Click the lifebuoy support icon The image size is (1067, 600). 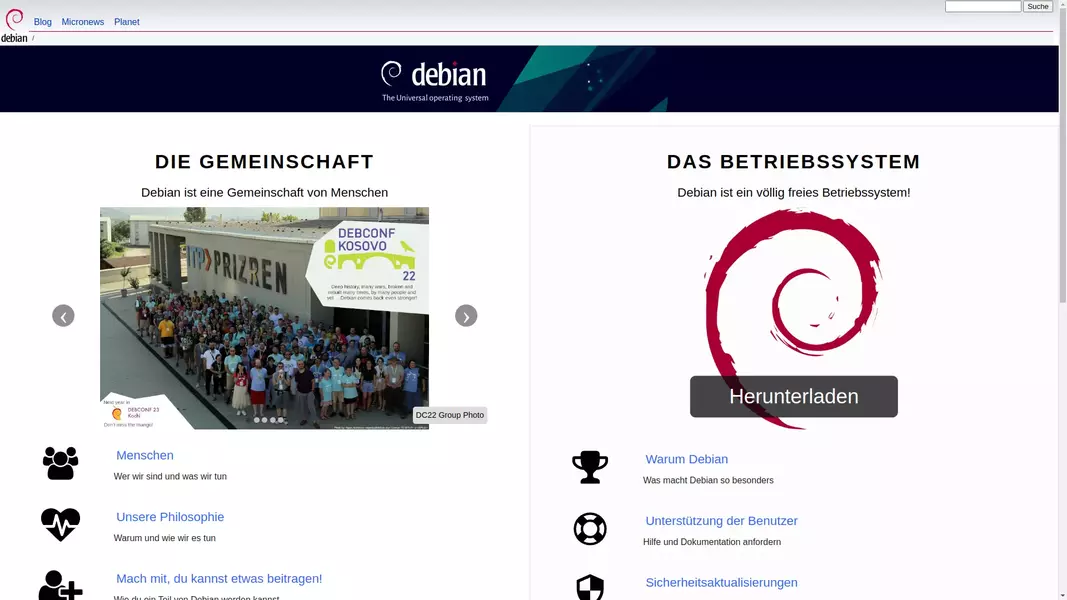coord(590,529)
